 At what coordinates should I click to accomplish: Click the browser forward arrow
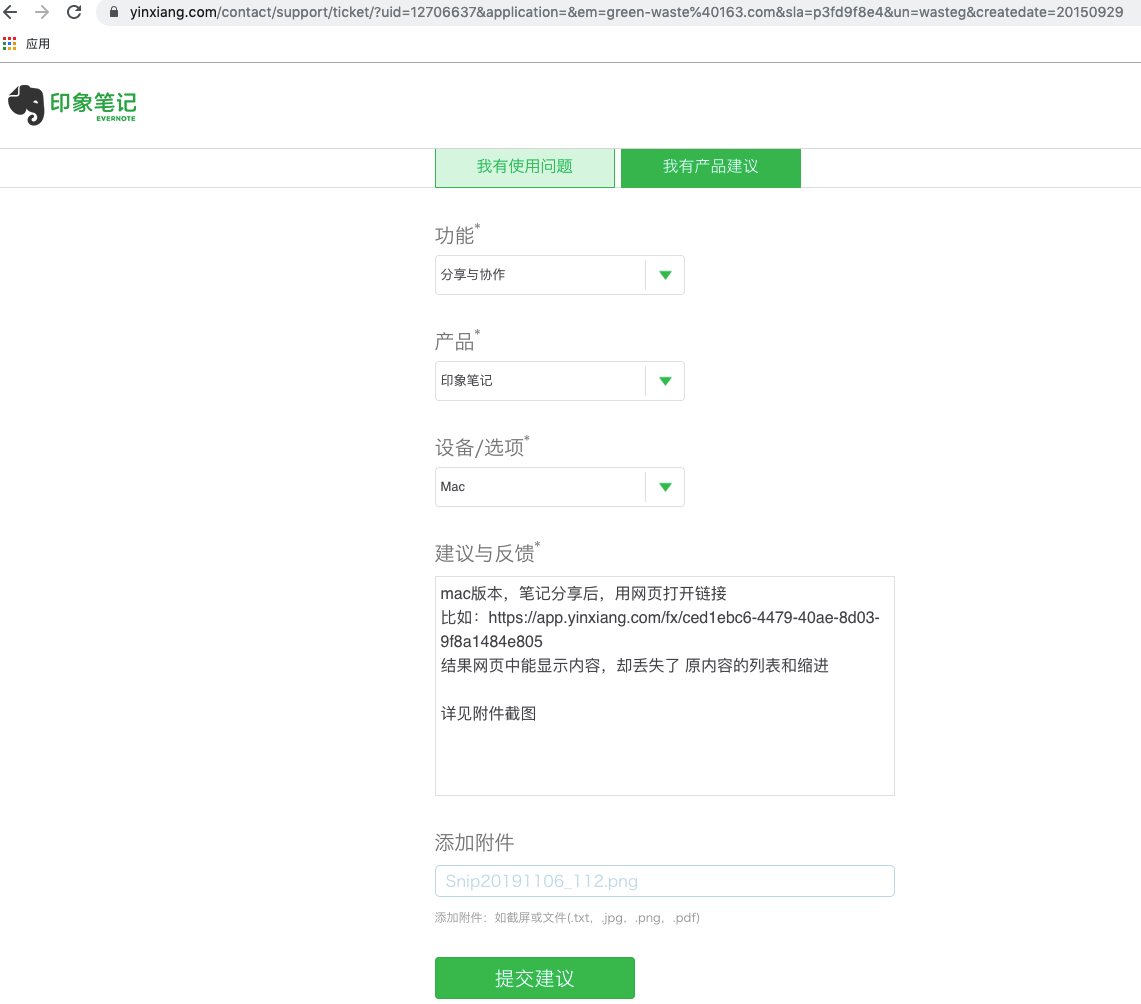pos(42,12)
